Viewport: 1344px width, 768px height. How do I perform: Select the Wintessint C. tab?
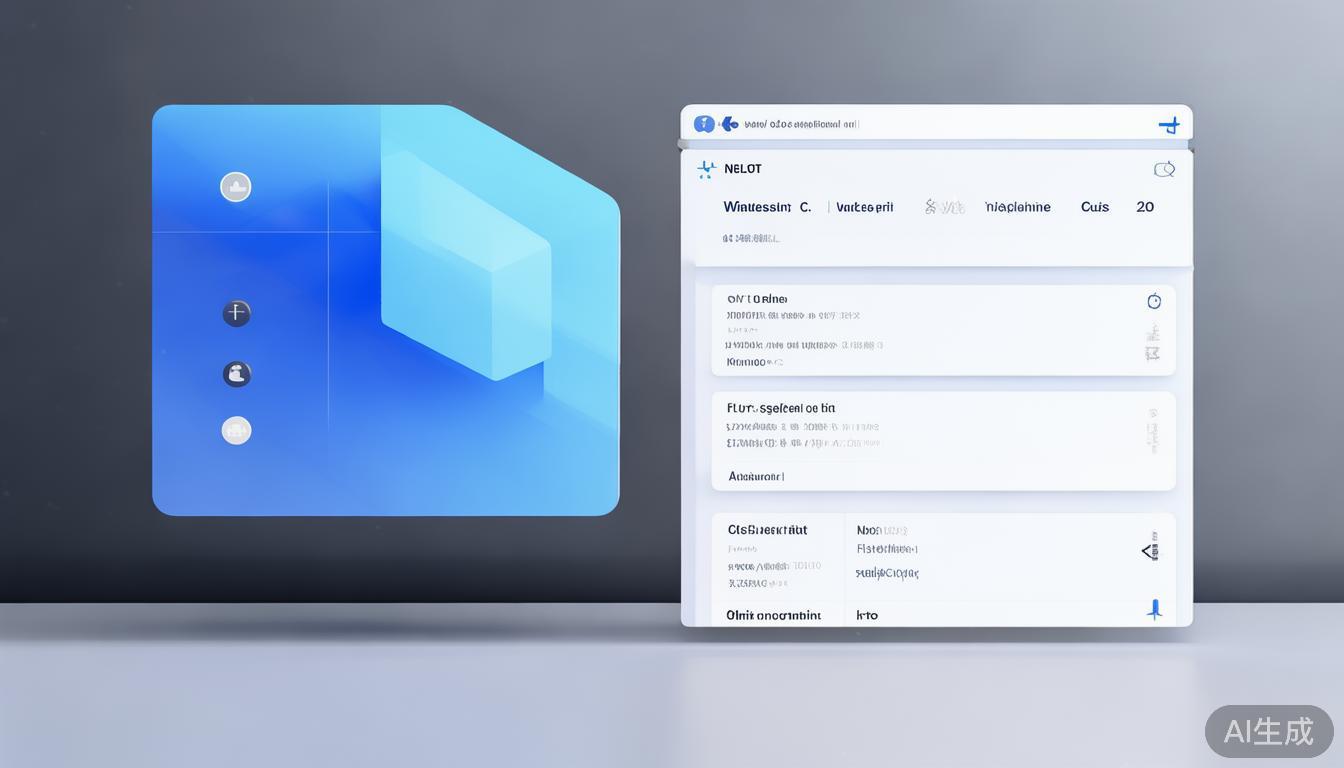766,207
